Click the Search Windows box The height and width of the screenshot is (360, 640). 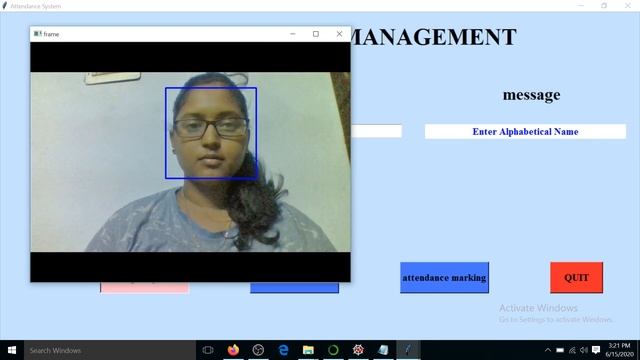[110, 350]
